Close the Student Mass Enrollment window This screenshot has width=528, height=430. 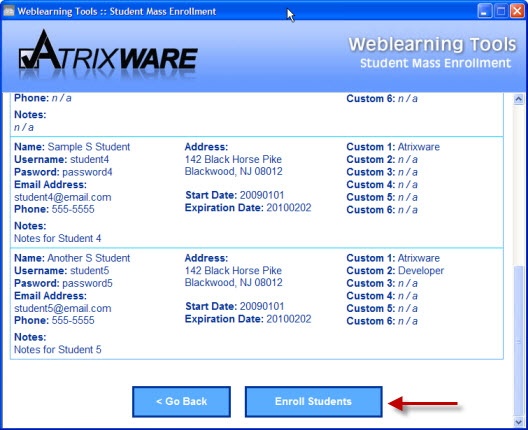click(517, 11)
